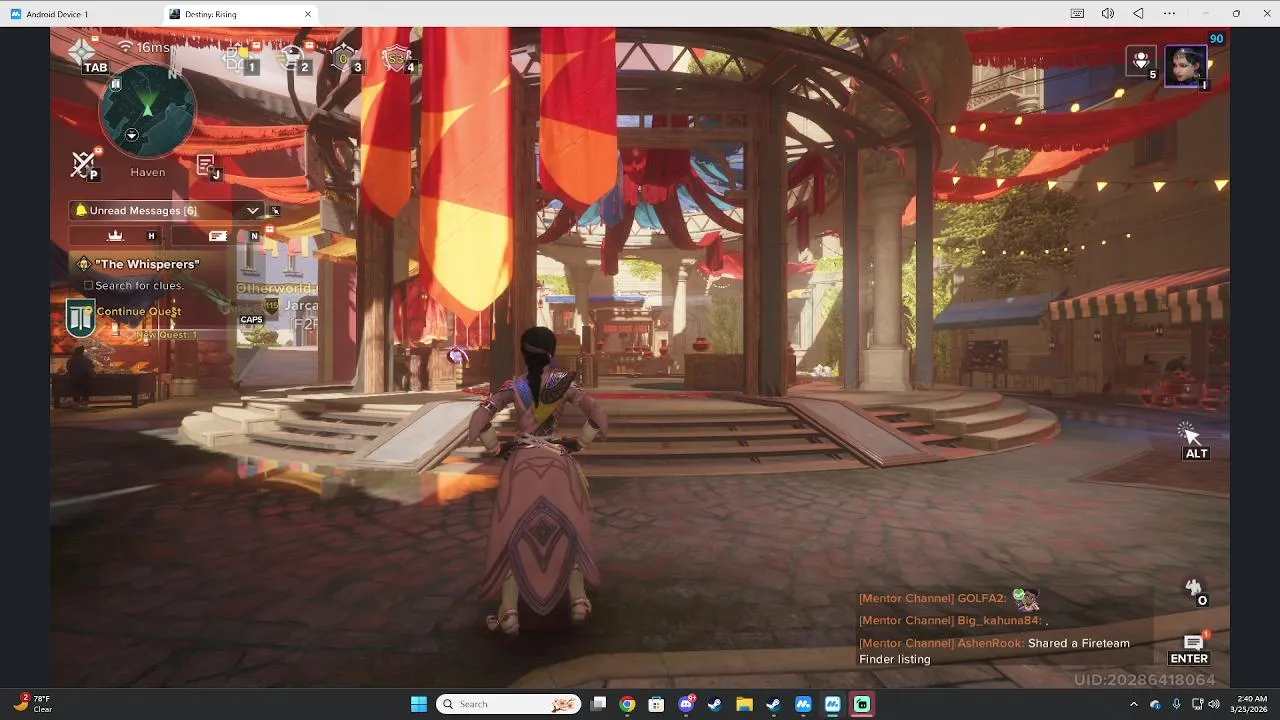
Task: Open "The Whisperers" quest title
Action: (147, 264)
